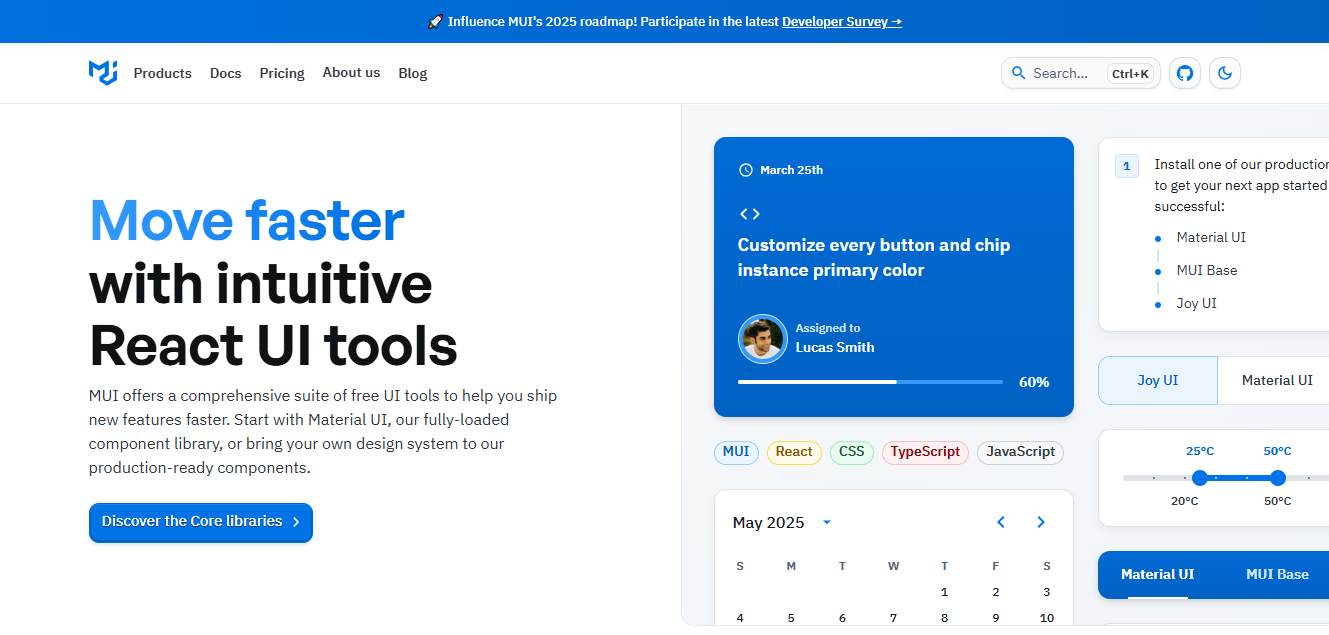This screenshot has width=1329, height=635.
Task: Open the Products menu
Action: (x=162, y=73)
